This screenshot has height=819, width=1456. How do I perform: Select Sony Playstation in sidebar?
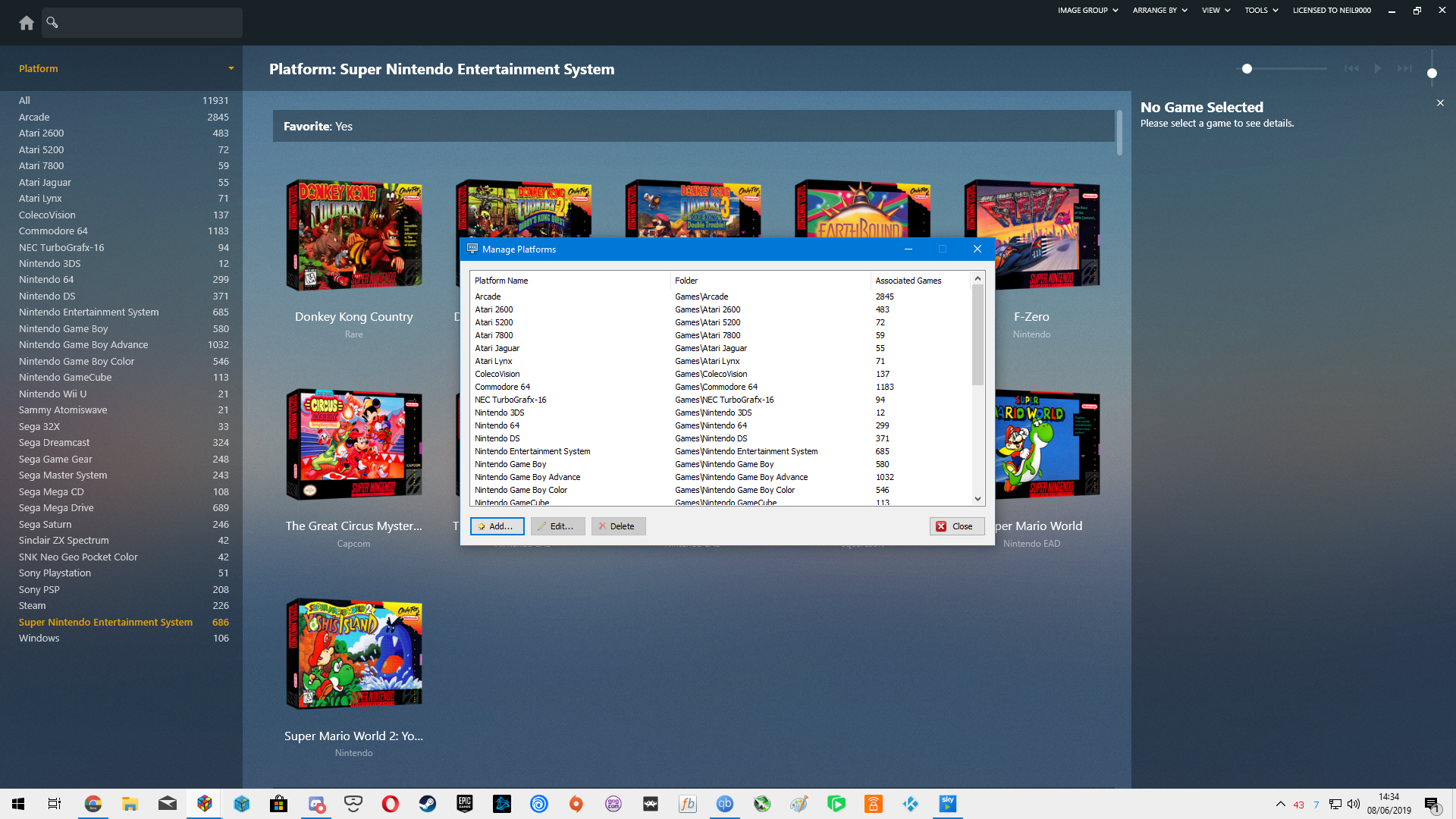click(124, 573)
